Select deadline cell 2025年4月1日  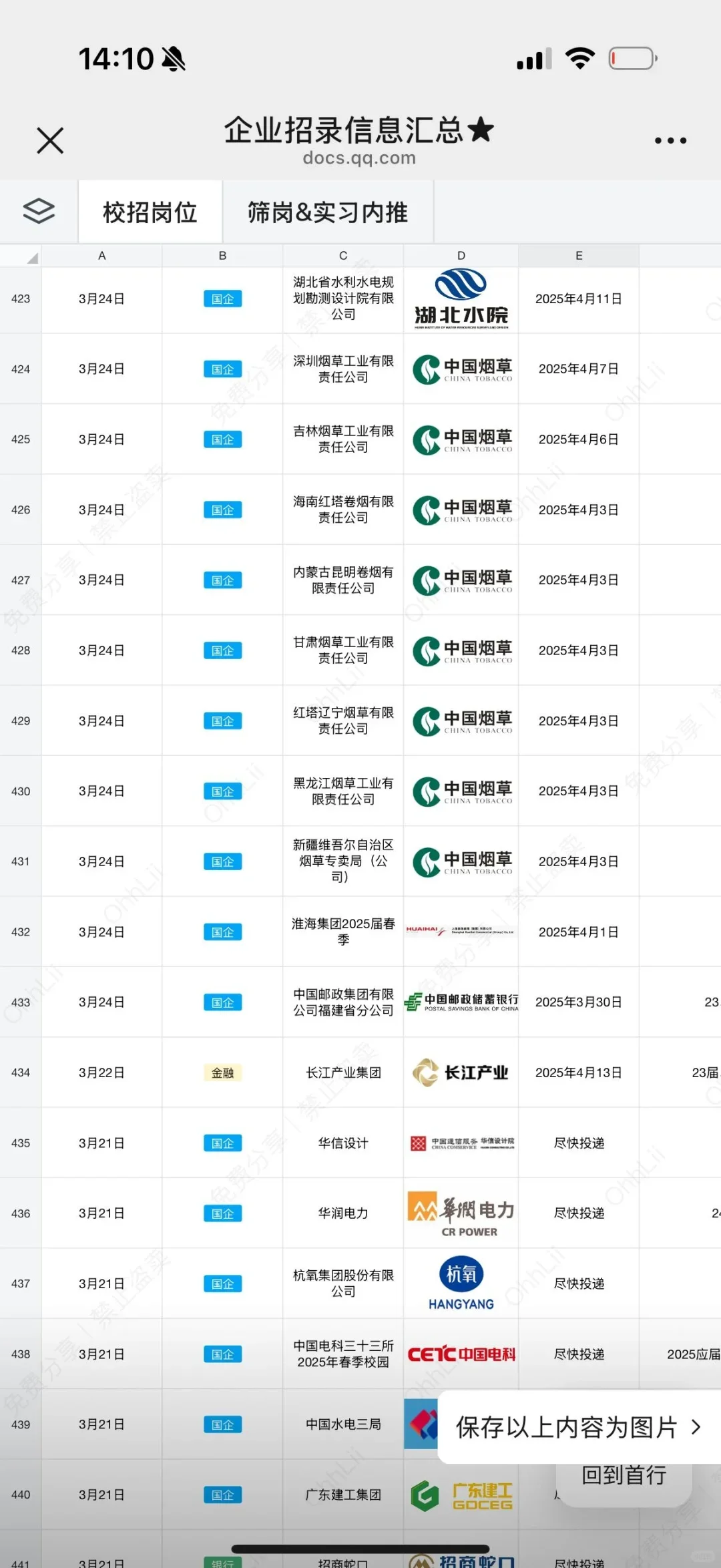click(579, 932)
